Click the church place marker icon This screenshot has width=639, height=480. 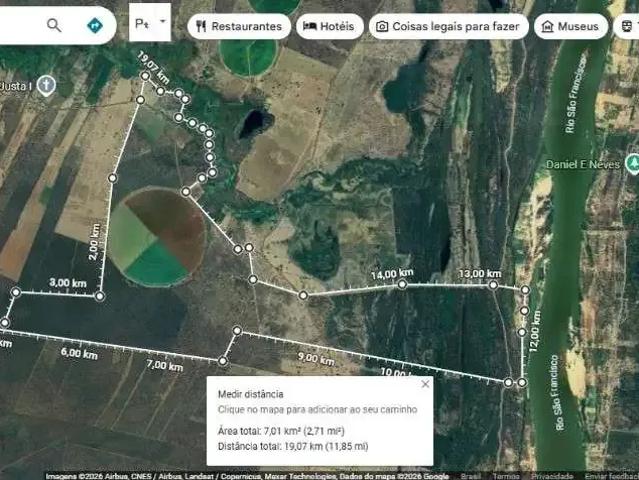pyautogui.click(x=46, y=86)
